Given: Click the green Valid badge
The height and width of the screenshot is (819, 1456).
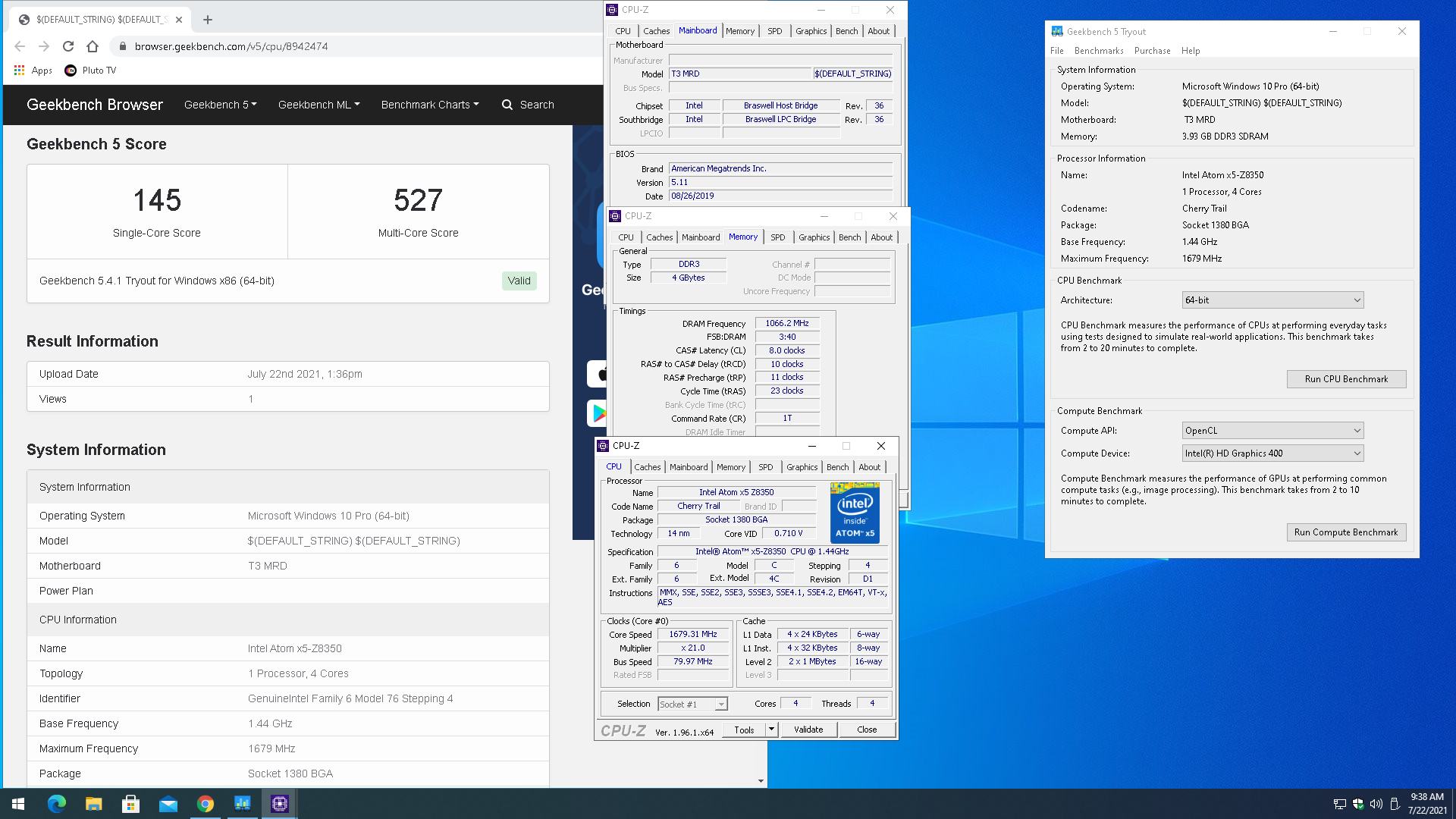Looking at the screenshot, I should 519,281.
